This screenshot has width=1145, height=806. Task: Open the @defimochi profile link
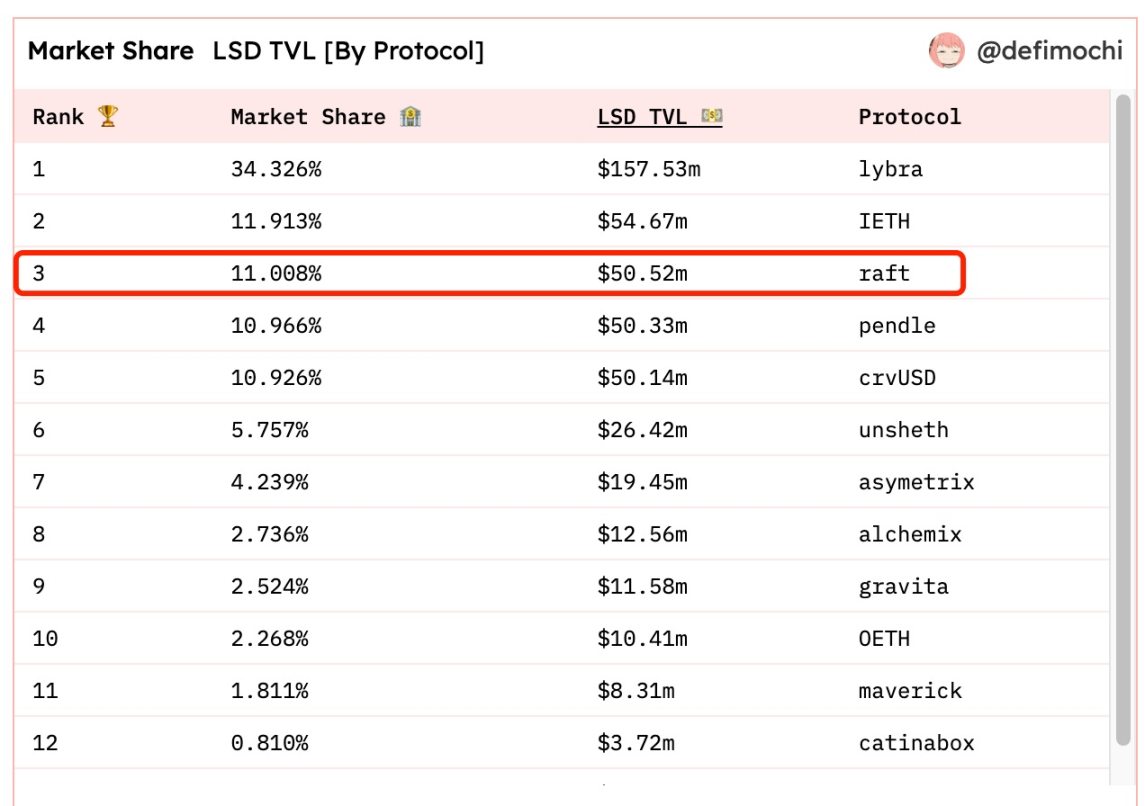(x=1049, y=51)
